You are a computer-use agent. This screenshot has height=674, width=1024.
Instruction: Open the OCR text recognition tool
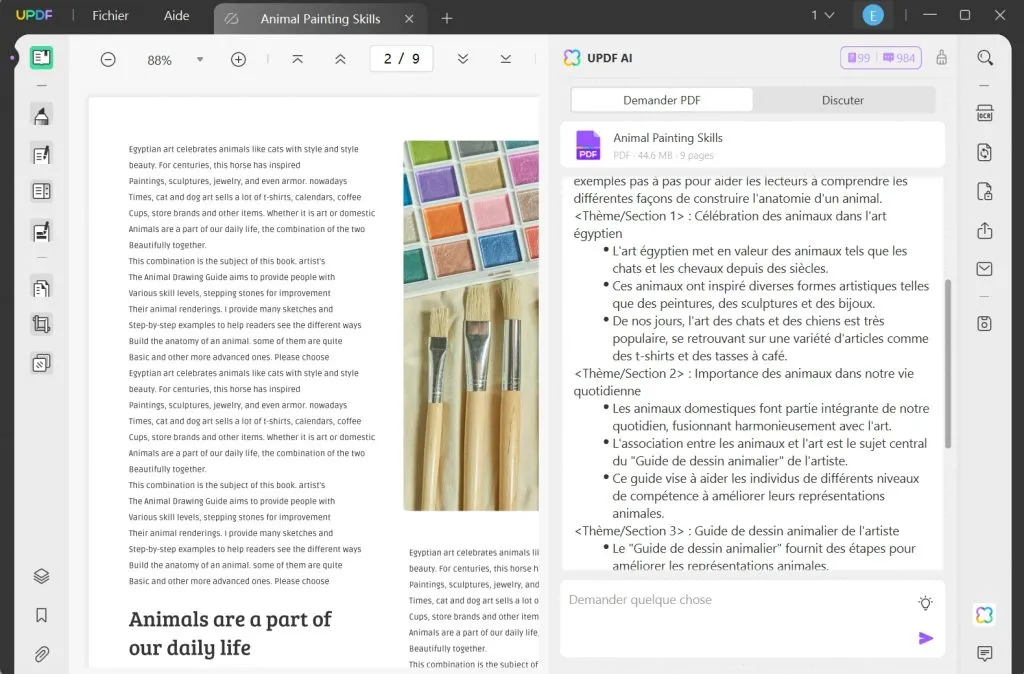tap(984, 113)
